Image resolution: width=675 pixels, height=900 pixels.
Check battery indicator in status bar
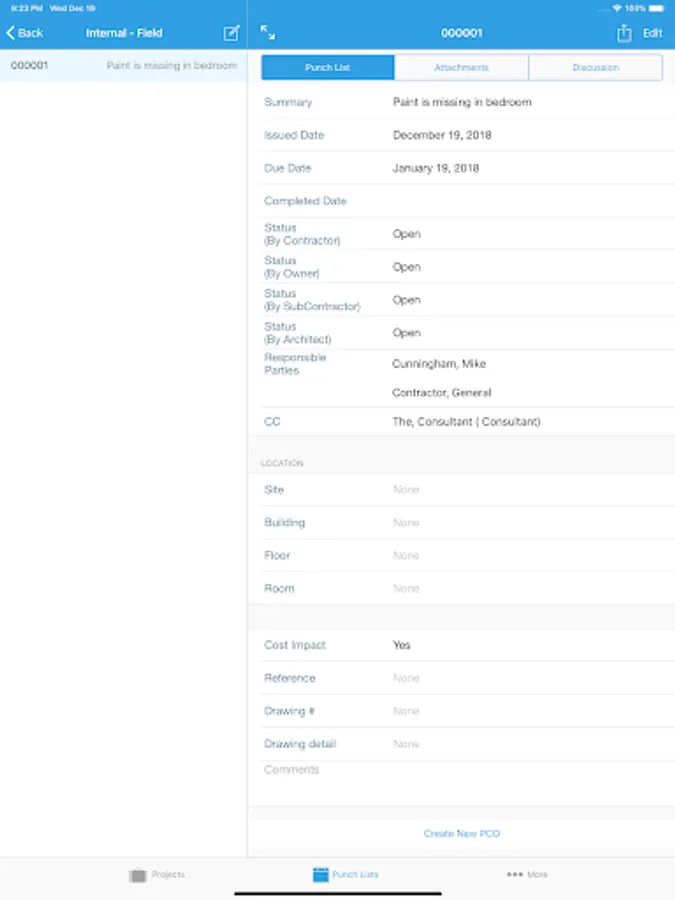(657, 8)
